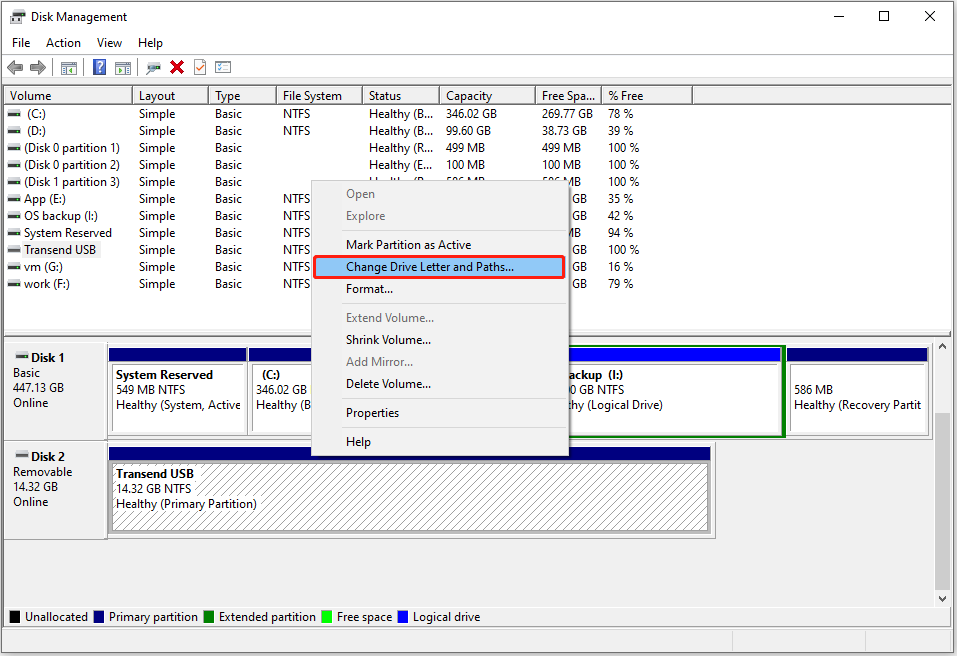The width and height of the screenshot is (957, 656).
Task: Click the forward navigation arrow icon
Action: click(x=38, y=67)
